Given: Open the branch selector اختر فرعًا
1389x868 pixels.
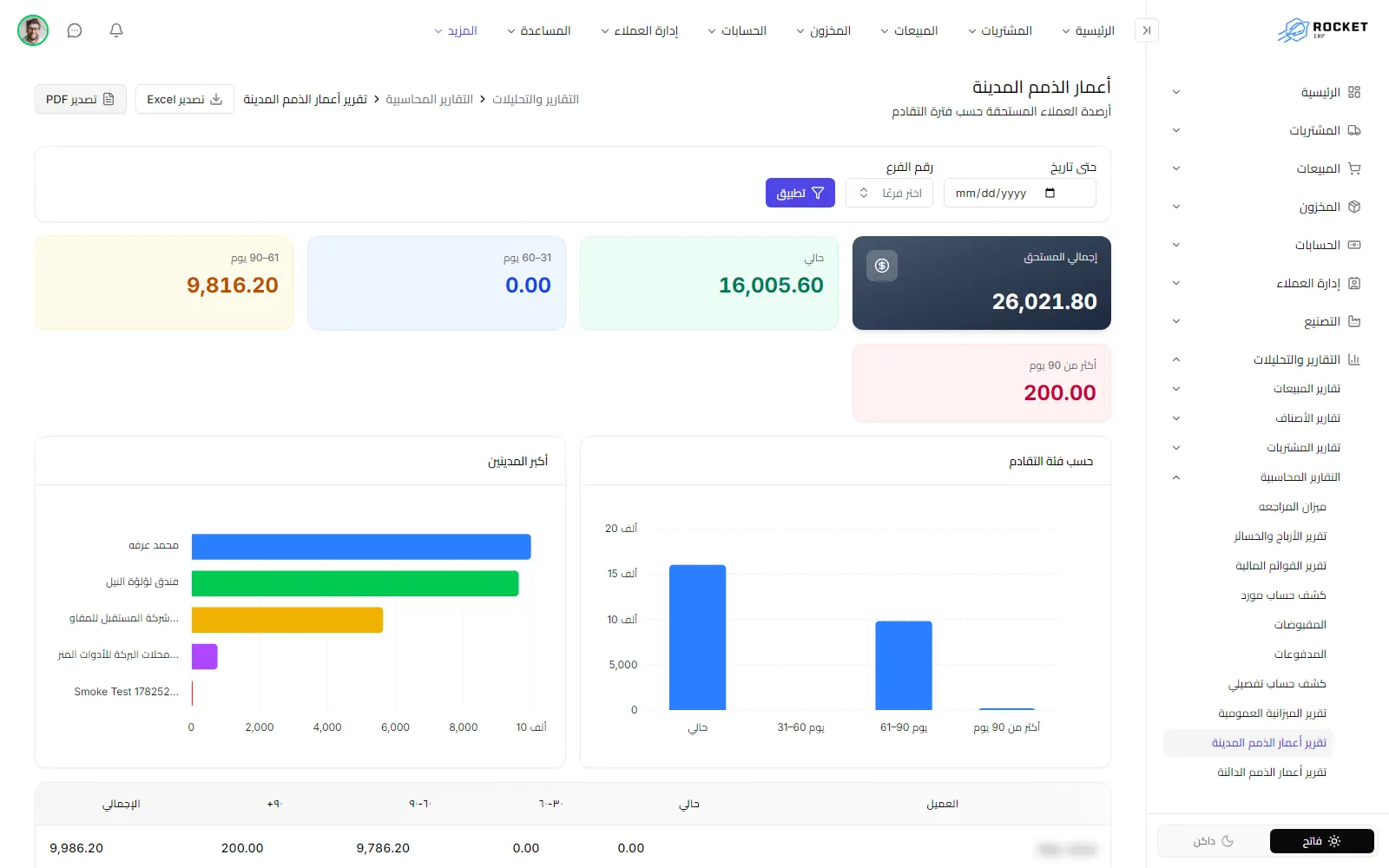Looking at the screenshot, I should point(890,193).
